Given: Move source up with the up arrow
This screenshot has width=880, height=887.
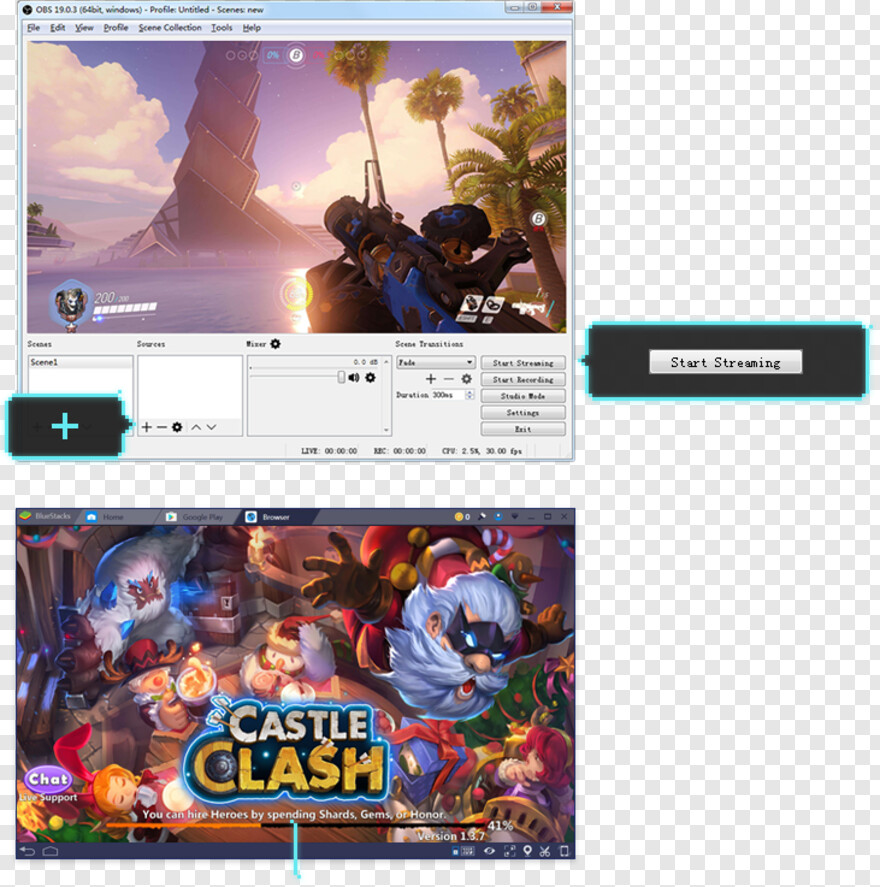Looking at the screenshot, I should [196, 427].
